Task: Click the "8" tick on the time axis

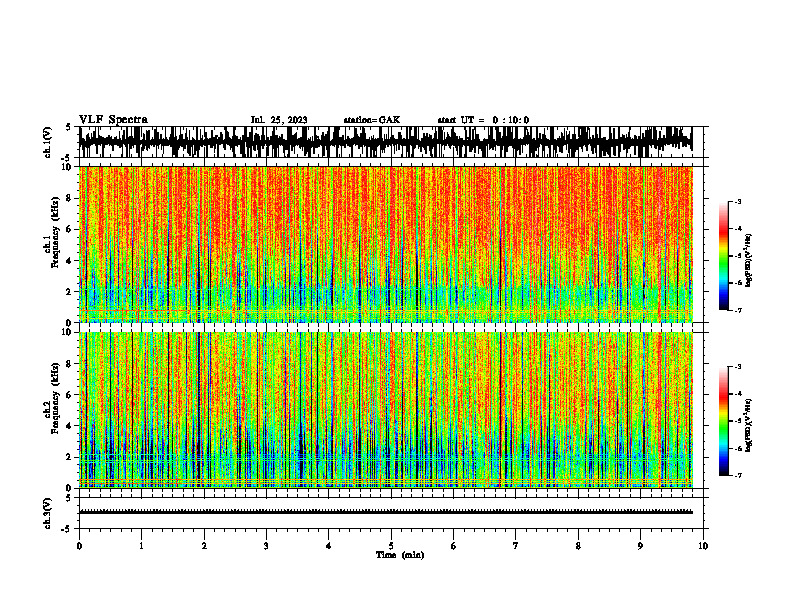Action: pos(578,546)
